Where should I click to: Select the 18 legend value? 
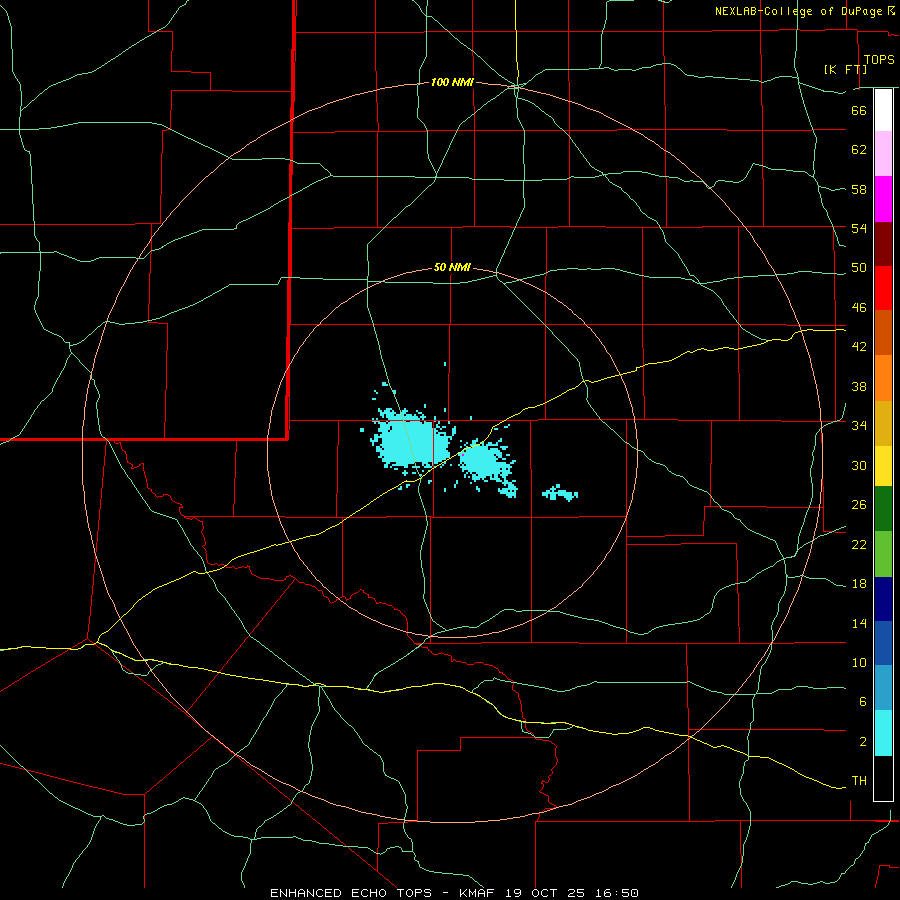[859, 584]
